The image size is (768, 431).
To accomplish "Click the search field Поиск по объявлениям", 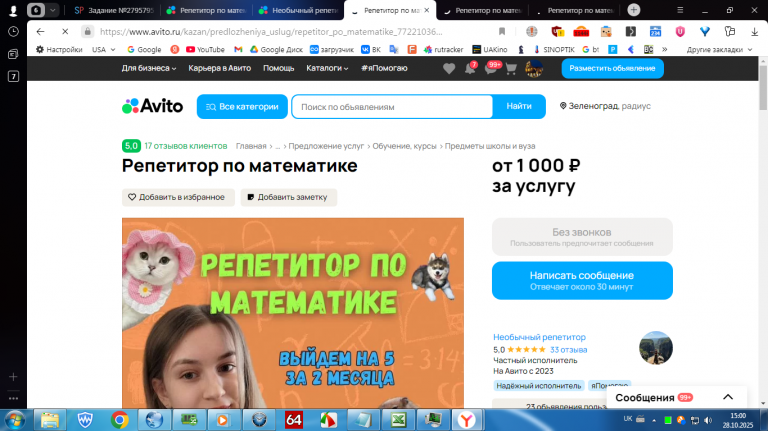I will click(392, 107).
